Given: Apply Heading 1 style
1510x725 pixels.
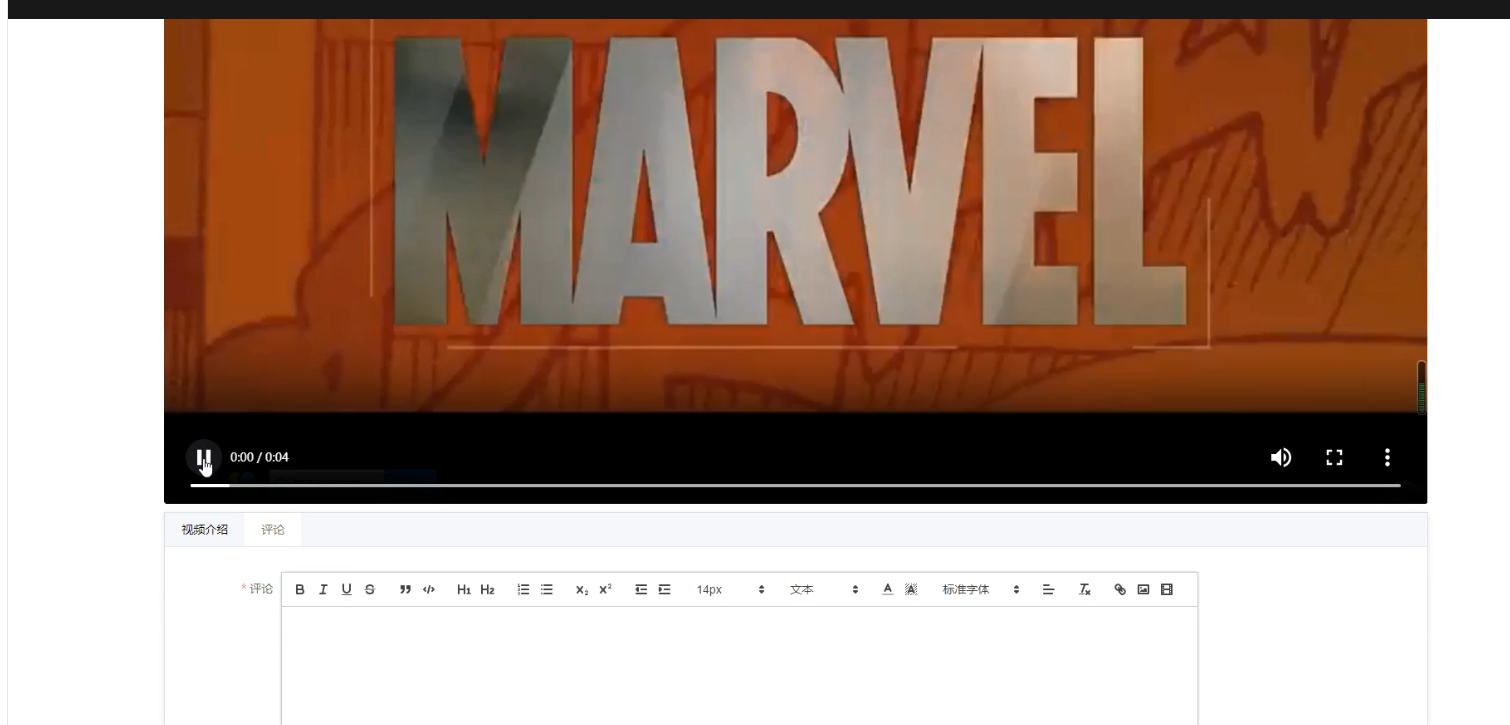Looking at the screenshot, I should (464, 590).
